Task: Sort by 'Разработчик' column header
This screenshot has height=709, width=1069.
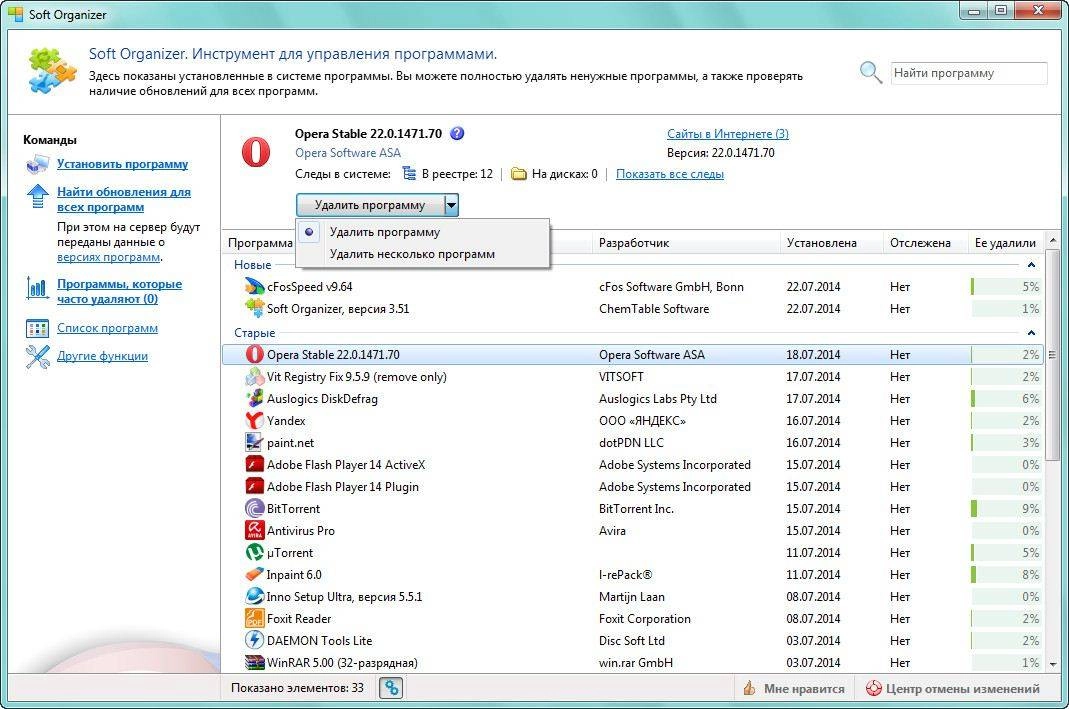Action: [x=687, y=243]
